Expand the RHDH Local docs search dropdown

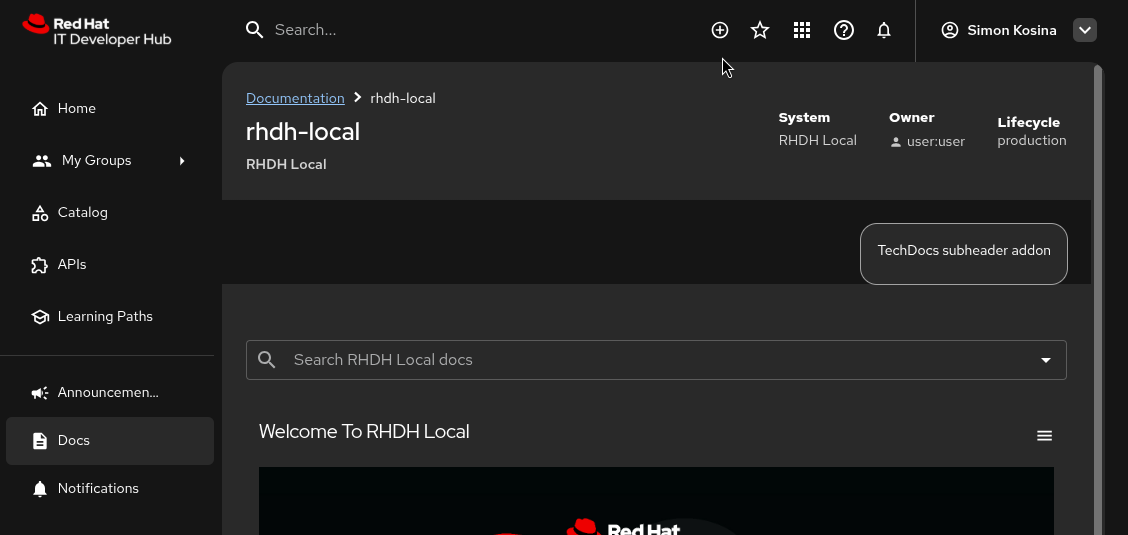tap(1046, 360)
